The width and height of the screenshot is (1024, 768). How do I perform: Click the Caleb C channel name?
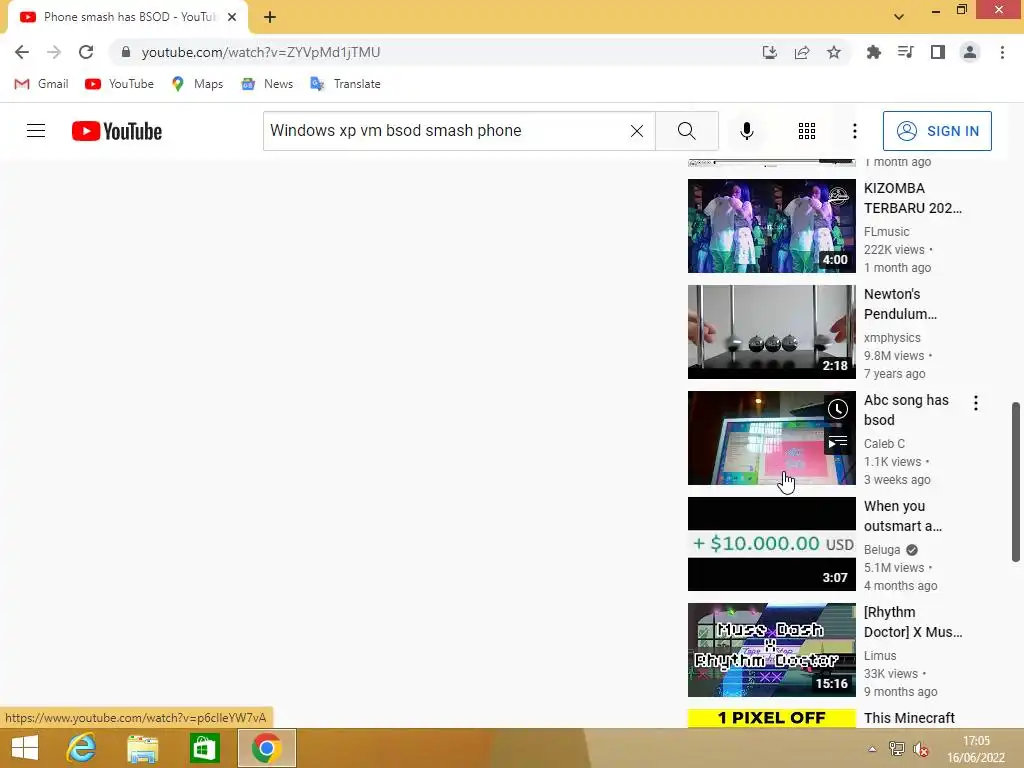(x=884, y=443)
